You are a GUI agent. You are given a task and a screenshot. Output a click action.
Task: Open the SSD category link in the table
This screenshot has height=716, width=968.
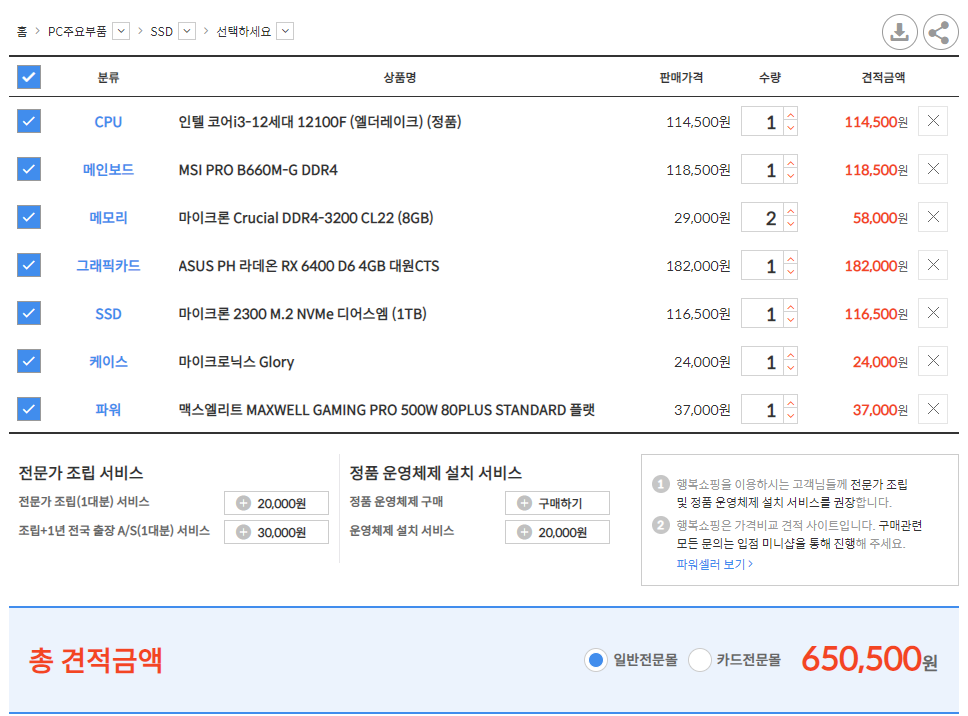[x=108, y=314]
